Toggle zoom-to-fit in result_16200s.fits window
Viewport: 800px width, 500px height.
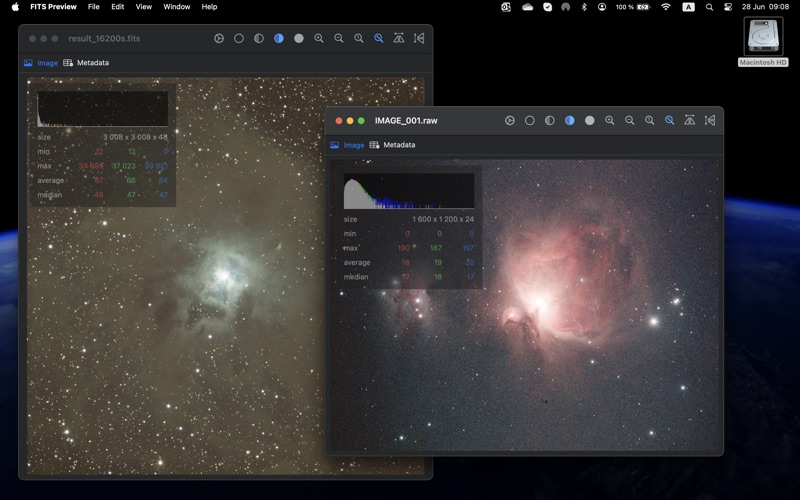pos(379,38)
